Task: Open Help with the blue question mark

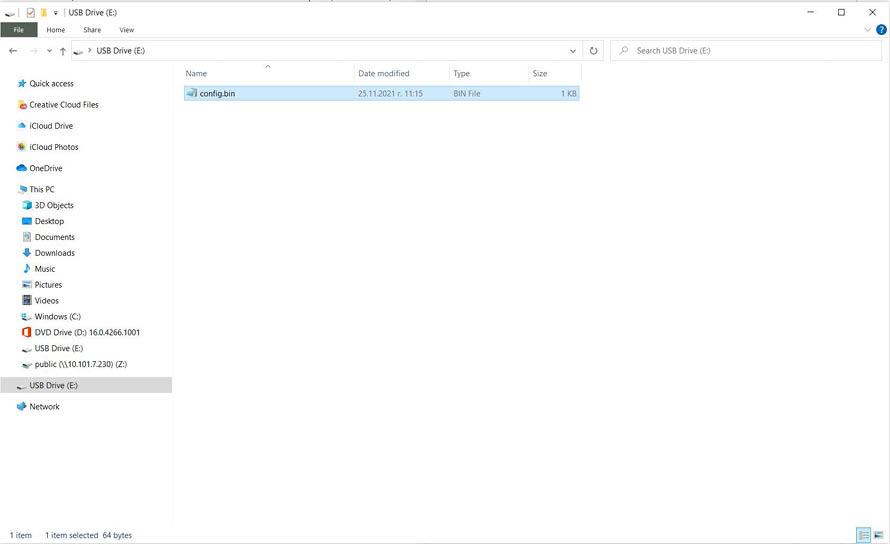Action: click(x=880, y=30)
